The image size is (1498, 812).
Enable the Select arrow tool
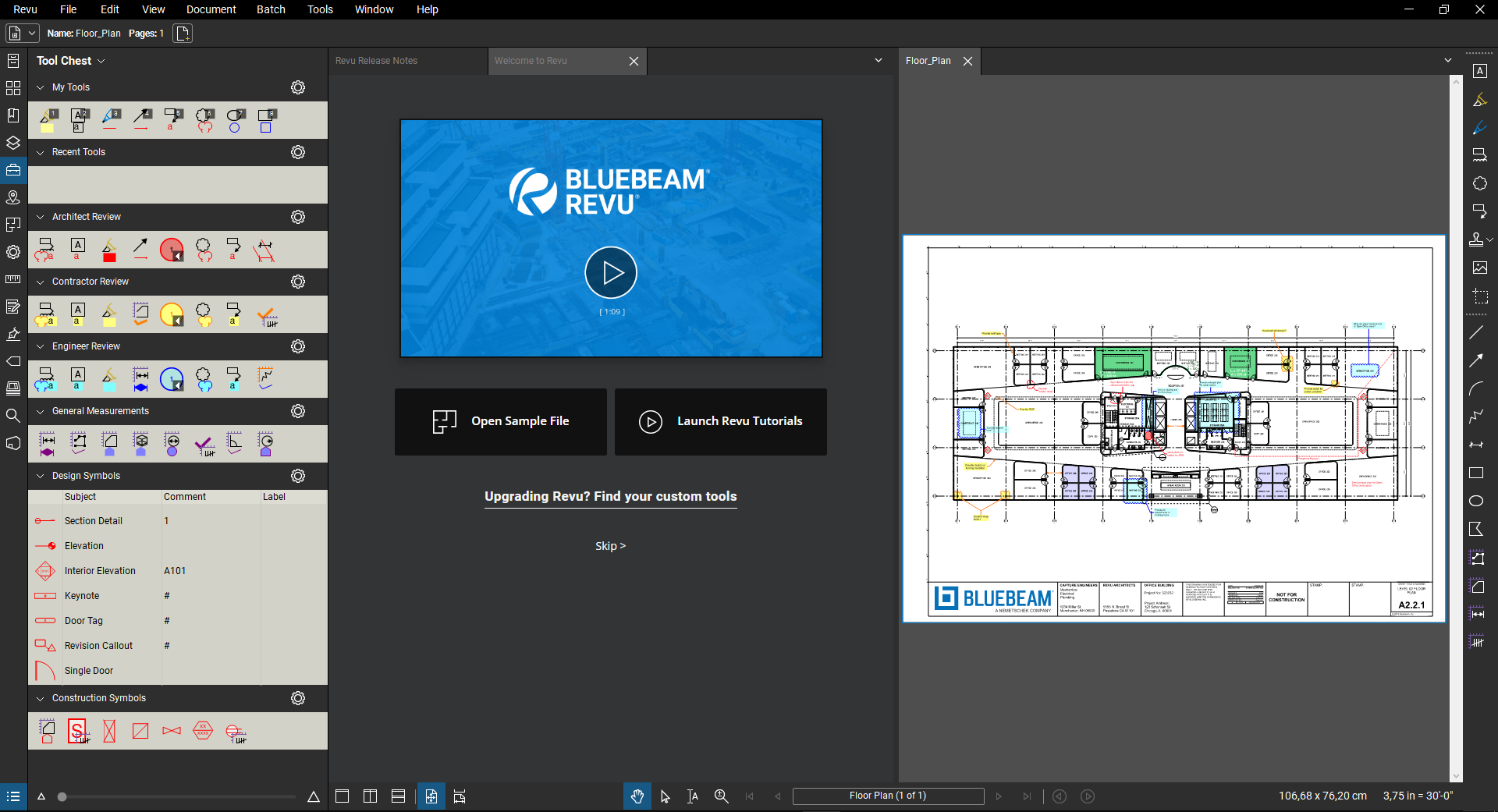(665, 796)
